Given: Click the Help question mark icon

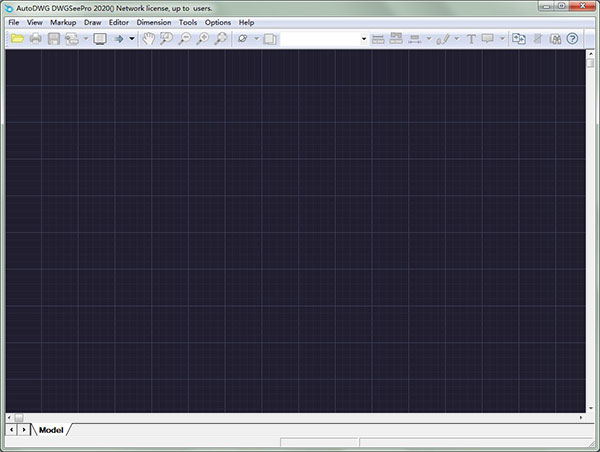Looking at the screenshot, I should coord(572,39).
